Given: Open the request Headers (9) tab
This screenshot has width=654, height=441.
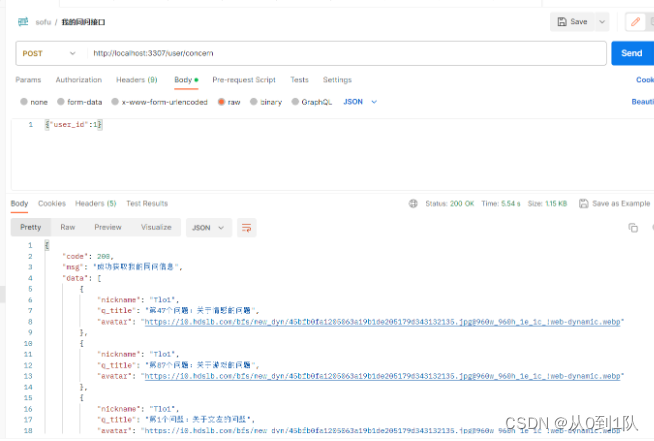Looking at the screenshot, I should (x=136, y=80).
